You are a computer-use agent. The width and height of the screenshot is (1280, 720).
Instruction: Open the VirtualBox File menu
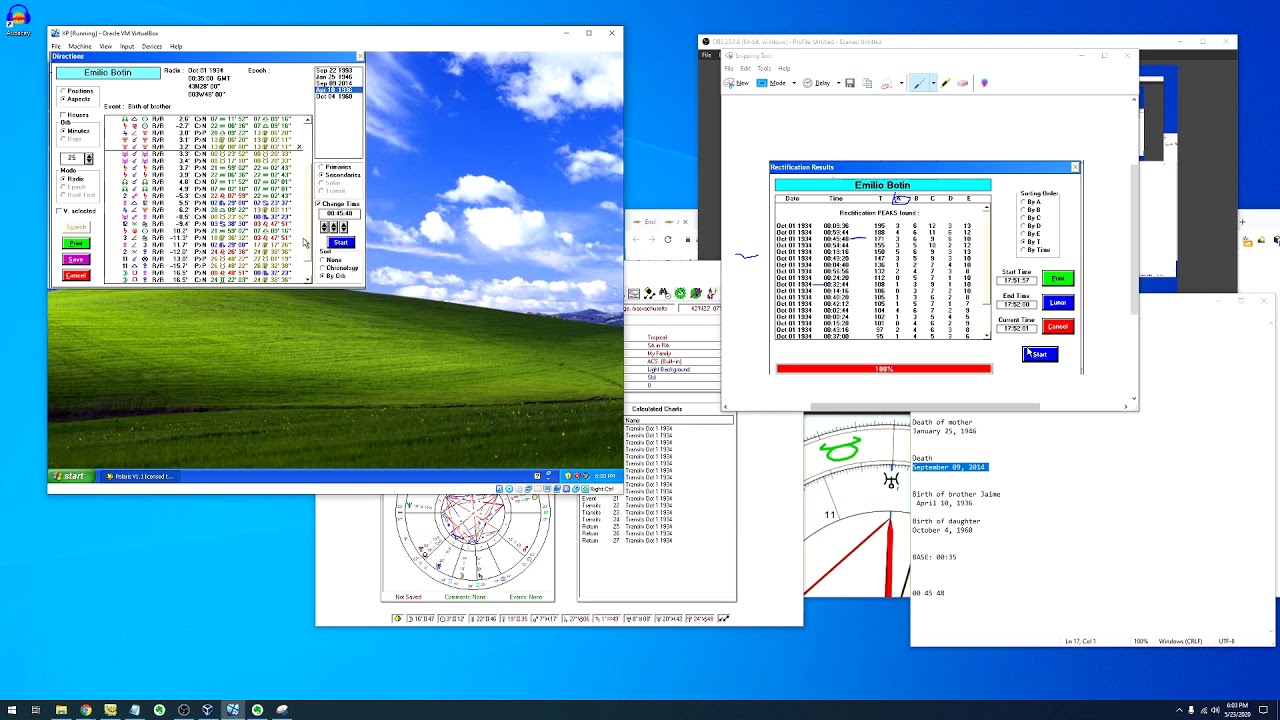click(56, 46)
